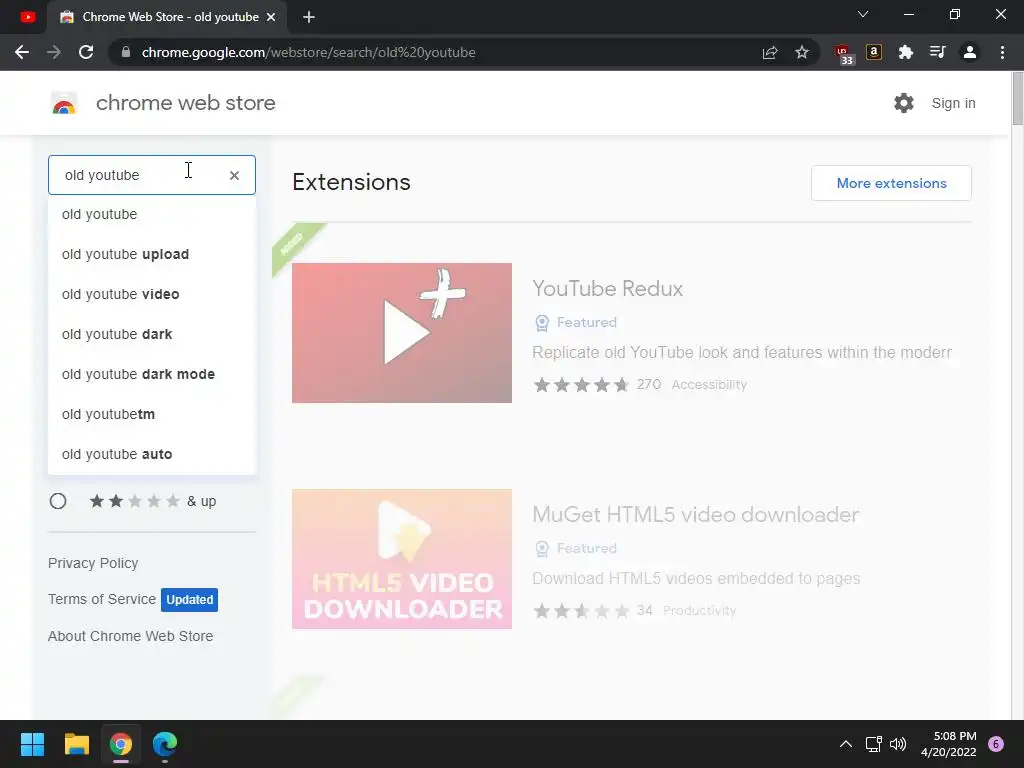Open MuGet HTML5 video downloader title
1024x768 pixels.
pos(696,514)
